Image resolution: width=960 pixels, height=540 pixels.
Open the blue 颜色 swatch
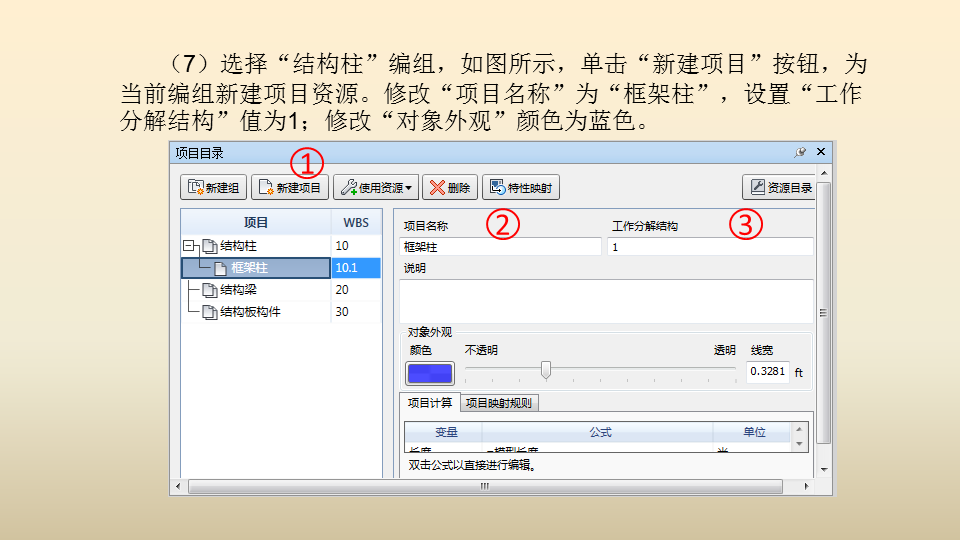(430, 373)
